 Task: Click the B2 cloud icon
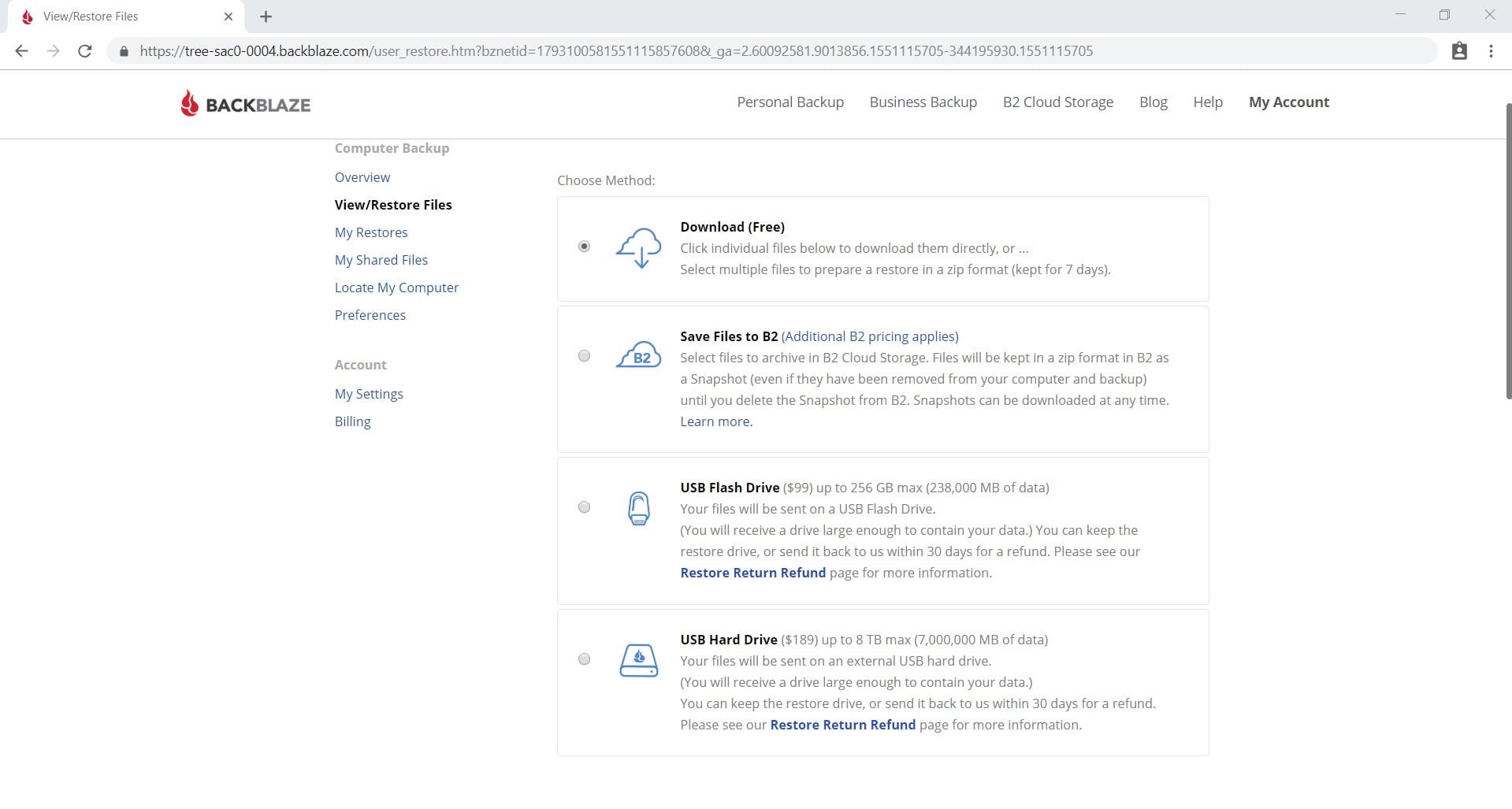(x=638, y=356)
